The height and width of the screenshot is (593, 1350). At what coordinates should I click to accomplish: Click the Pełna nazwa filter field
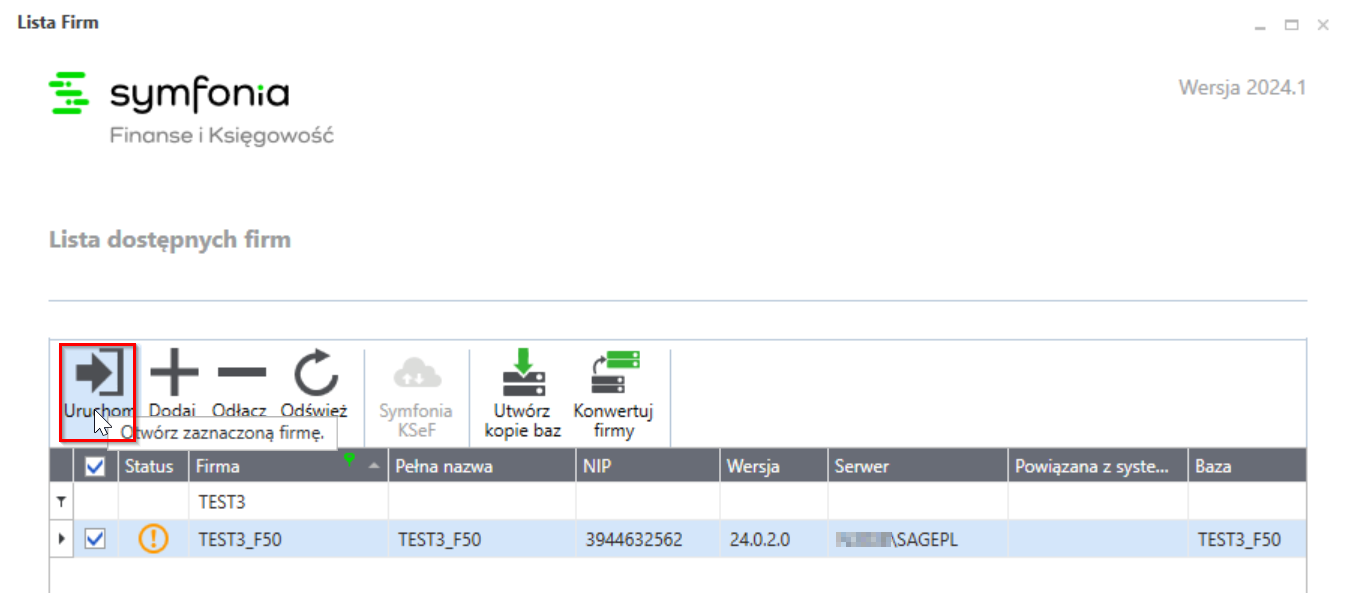[482, 502]
